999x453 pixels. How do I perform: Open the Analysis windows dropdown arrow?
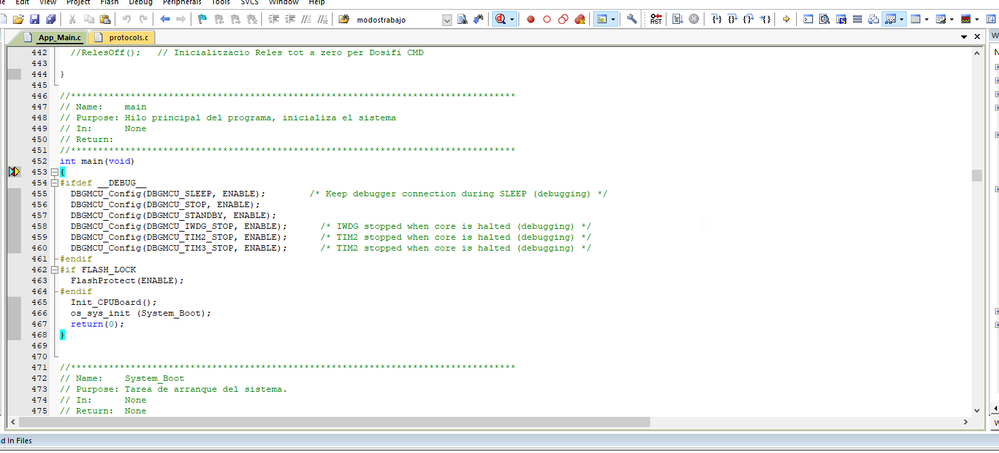(x=977, y=19)
